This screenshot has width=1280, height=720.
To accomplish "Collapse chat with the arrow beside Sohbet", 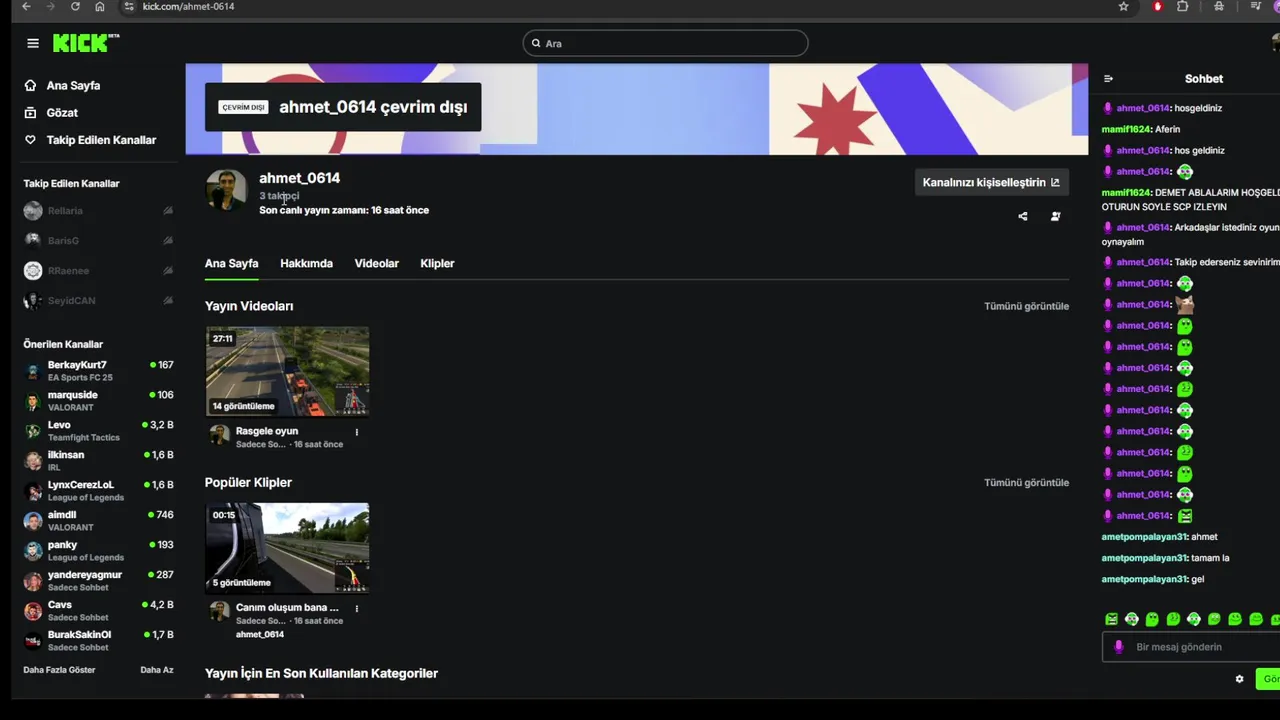I will [x=1108, y=79].
